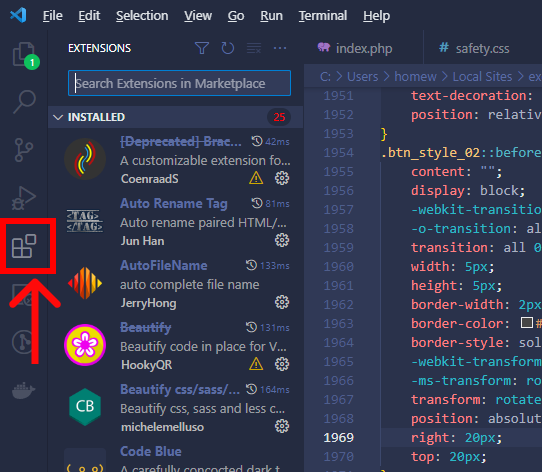Open manage gear for Beautify css/sass
542x472 pixels.
pyautogui.click(x=282, y=426)
